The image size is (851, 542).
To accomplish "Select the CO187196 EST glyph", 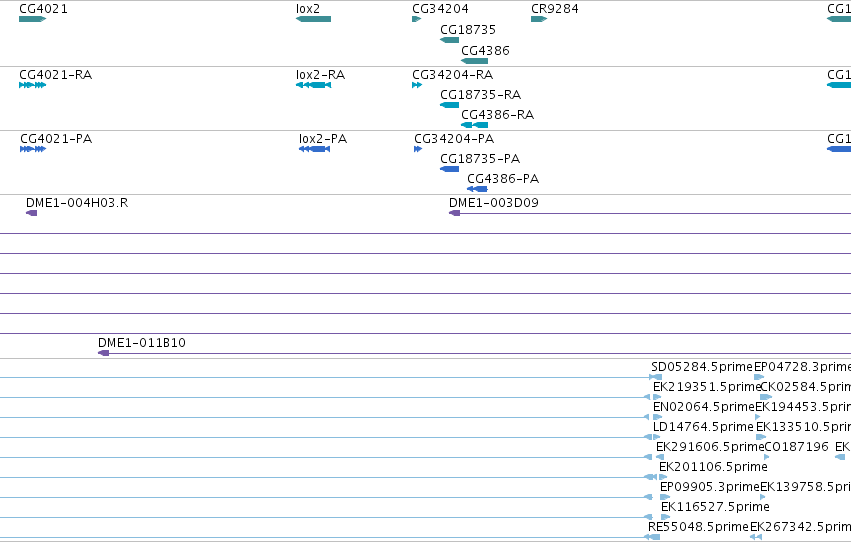I will 766,457.
